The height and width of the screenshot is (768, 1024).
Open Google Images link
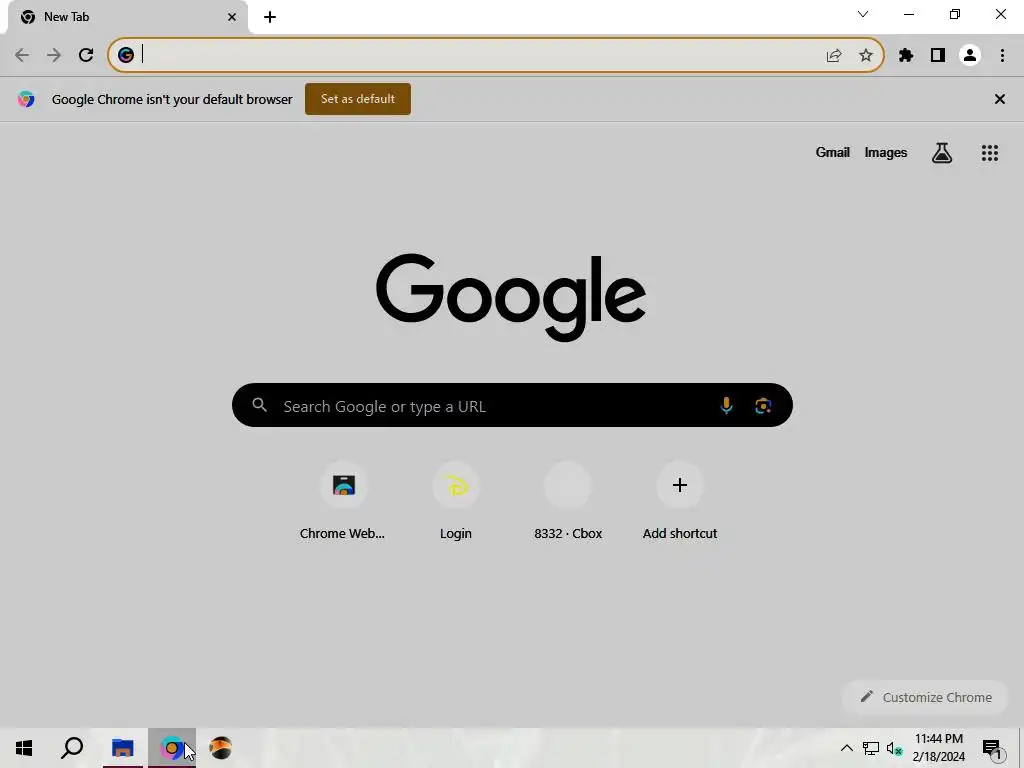pos(886,152)
